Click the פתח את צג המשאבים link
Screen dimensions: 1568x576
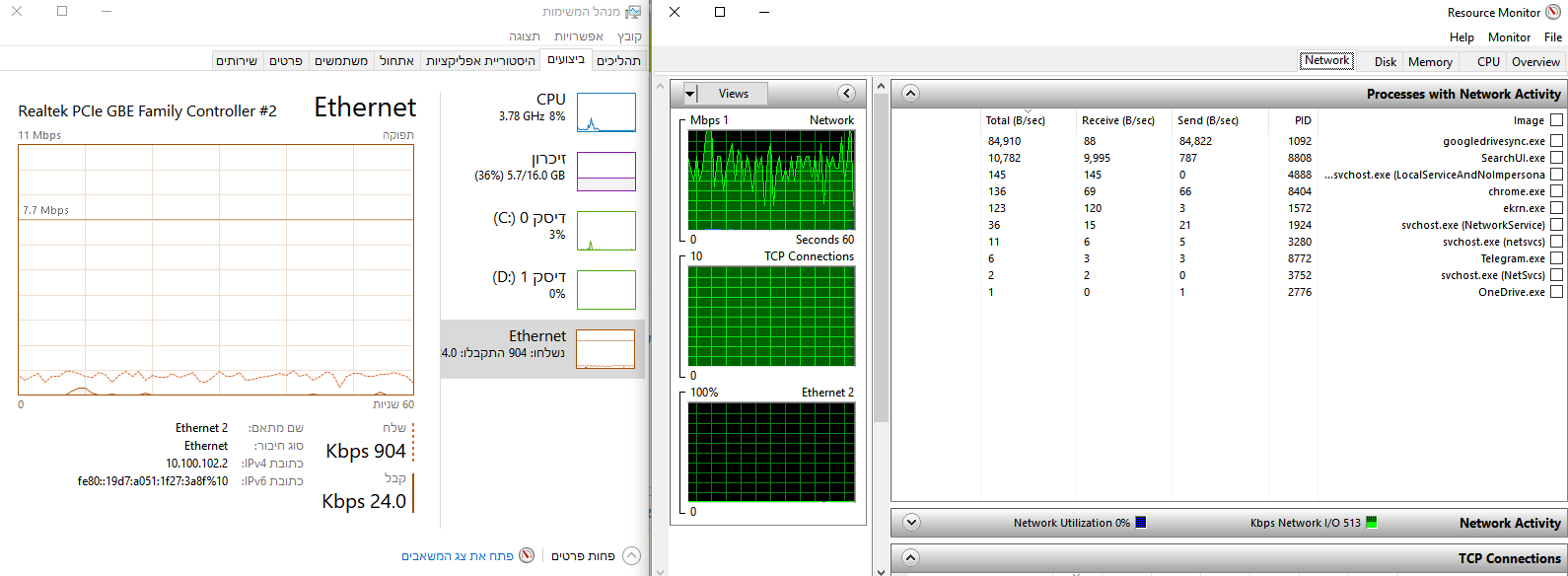457,556
